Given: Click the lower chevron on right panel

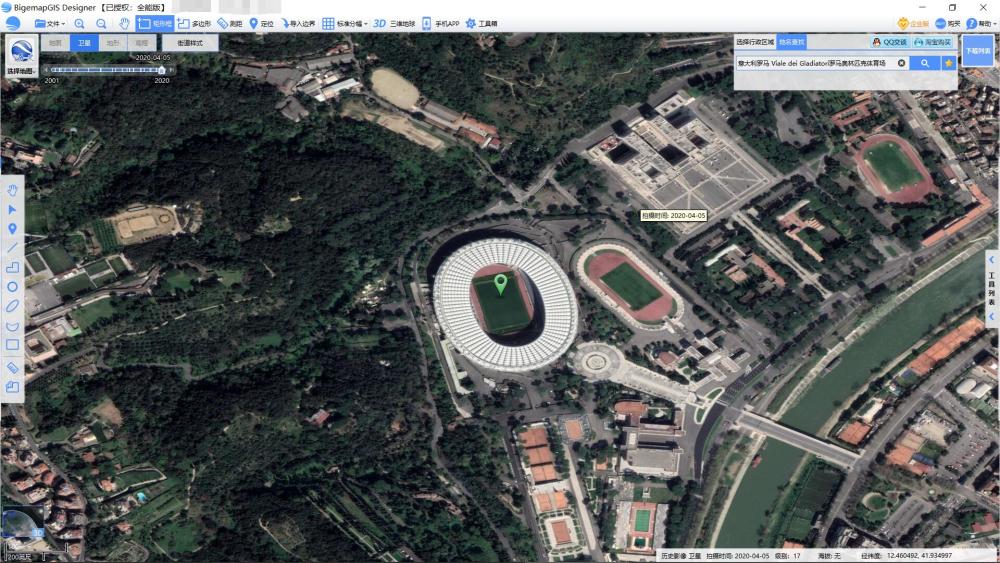Looking at the screenshot, I should [x=991, y=316].
